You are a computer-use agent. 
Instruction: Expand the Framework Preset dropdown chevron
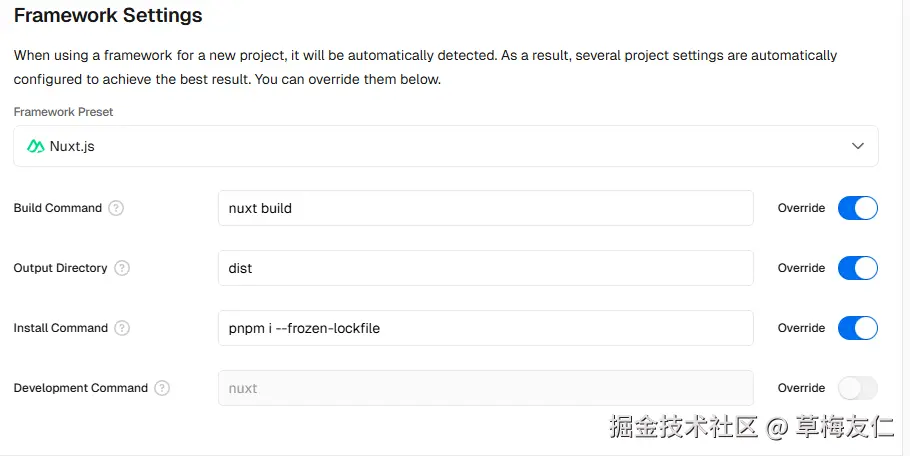(857, 146)
